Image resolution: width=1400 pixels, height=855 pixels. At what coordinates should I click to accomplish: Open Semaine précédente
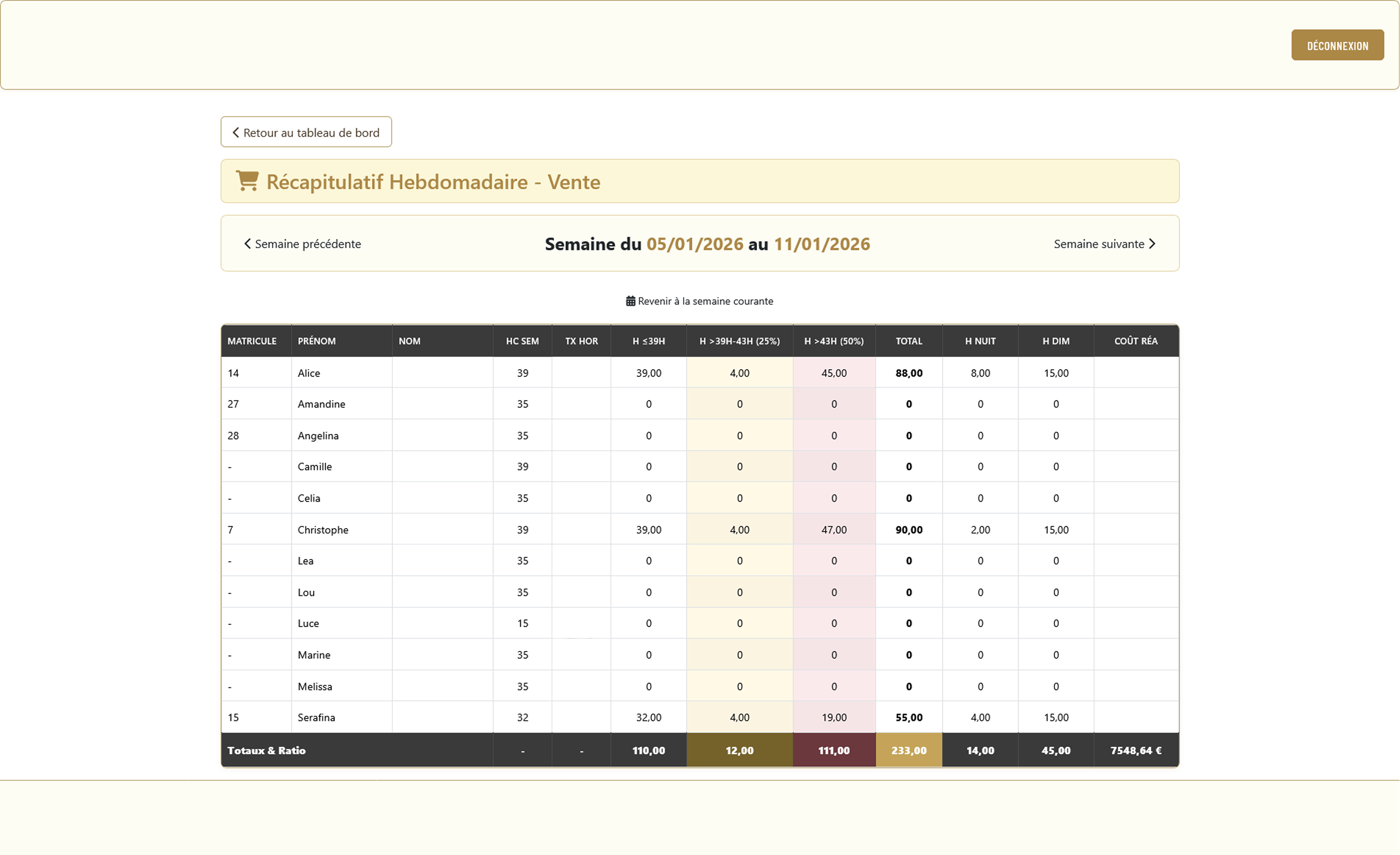(x=302, y=243)
